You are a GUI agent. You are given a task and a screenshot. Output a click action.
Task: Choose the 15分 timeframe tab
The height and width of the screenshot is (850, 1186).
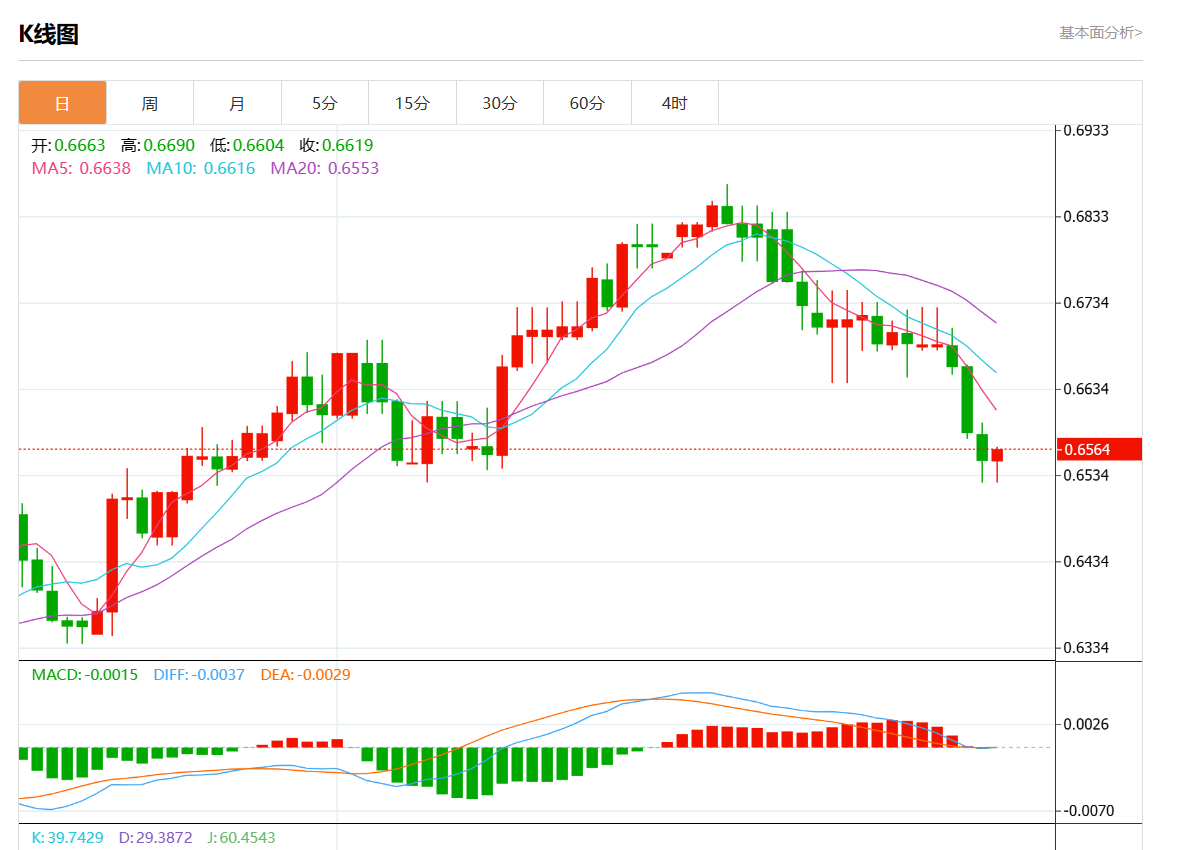pos(412,103)
